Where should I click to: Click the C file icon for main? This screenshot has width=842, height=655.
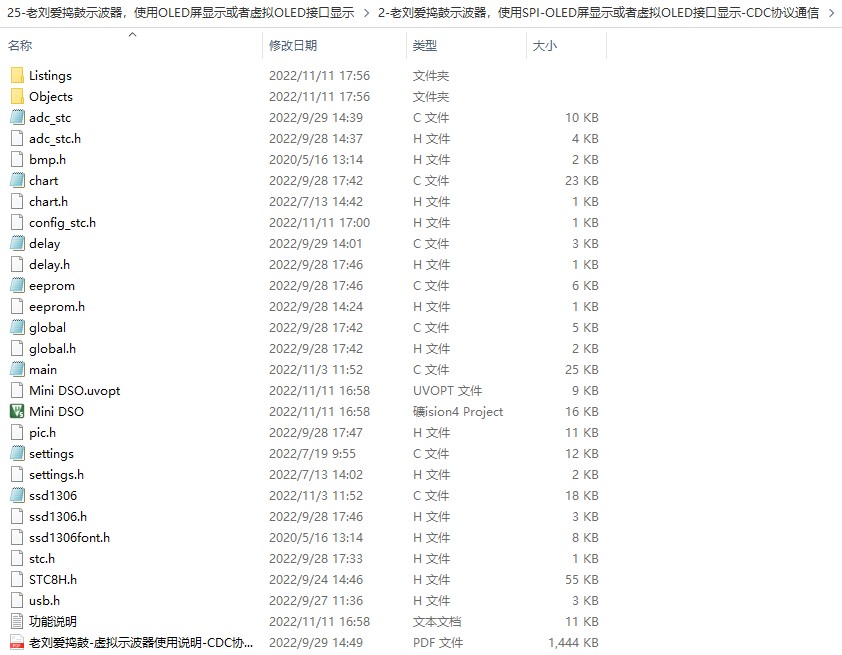click(16, 369)
